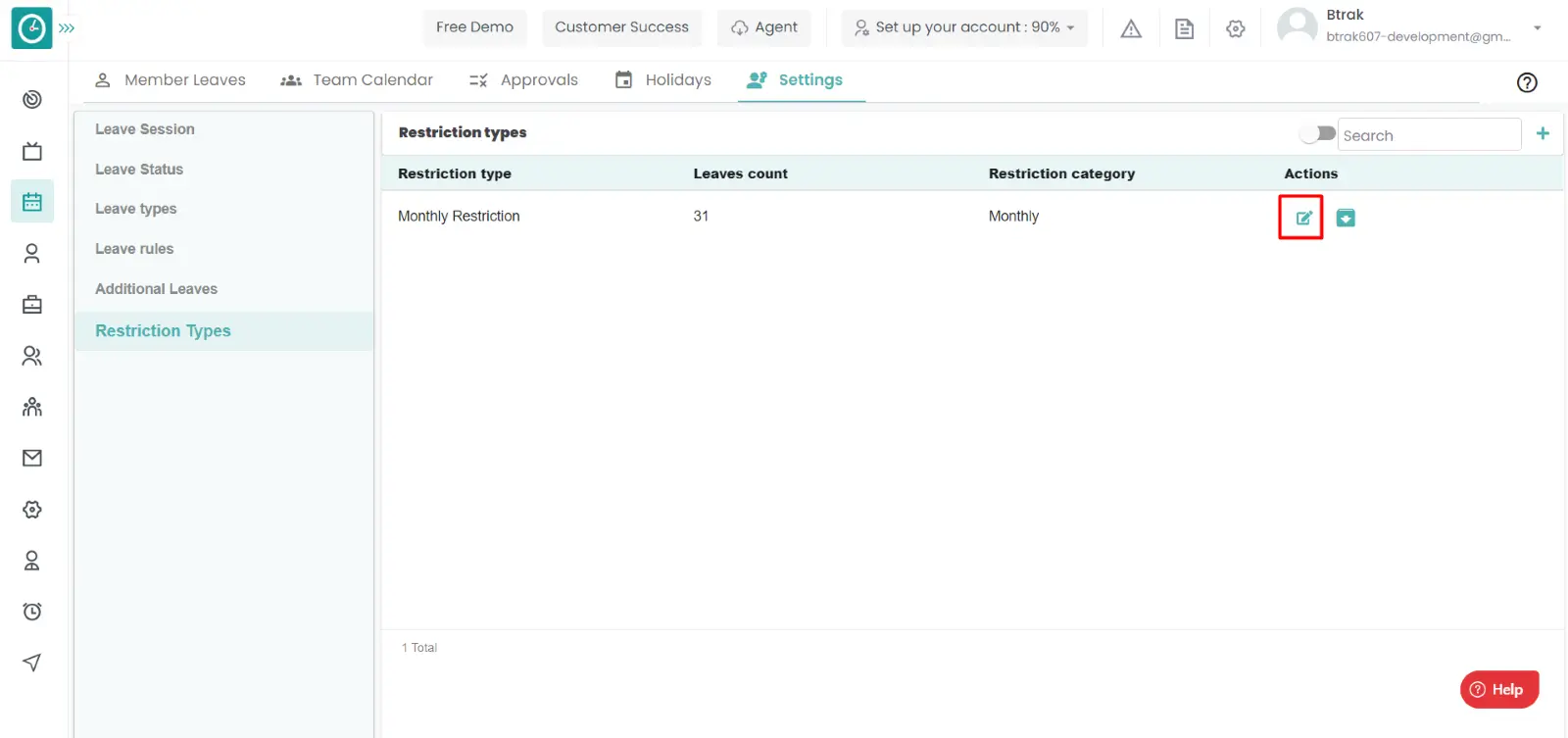Open the paper plane sidebar icon

32,663
